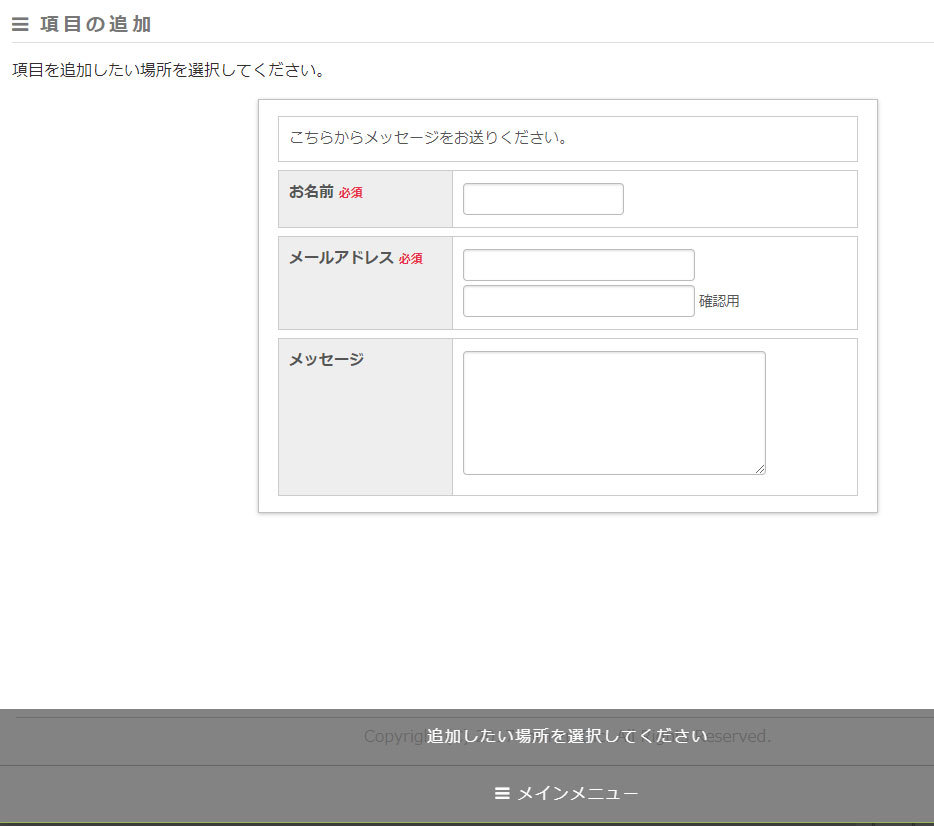The image size is (934, 826).
Task: Click the 項目を追加したい場所を選択してください instruction text
Action: [x=168, y=71]
